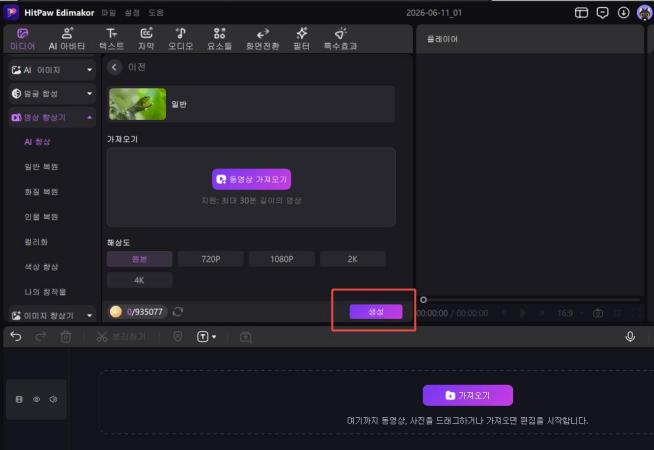This screenshot has height=450, width=654.
Task: Click the HitPaw Edimakor logo icon
Action: click(x=11, y=13)
